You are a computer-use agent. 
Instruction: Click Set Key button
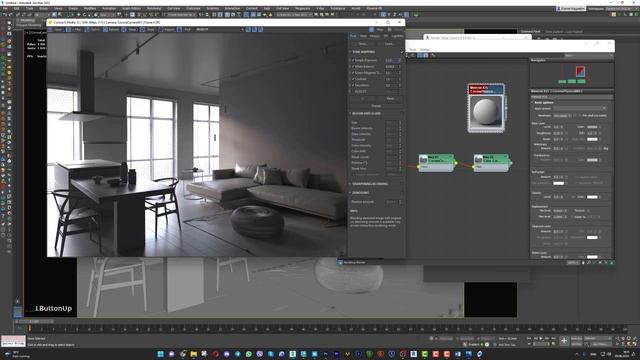576,344
